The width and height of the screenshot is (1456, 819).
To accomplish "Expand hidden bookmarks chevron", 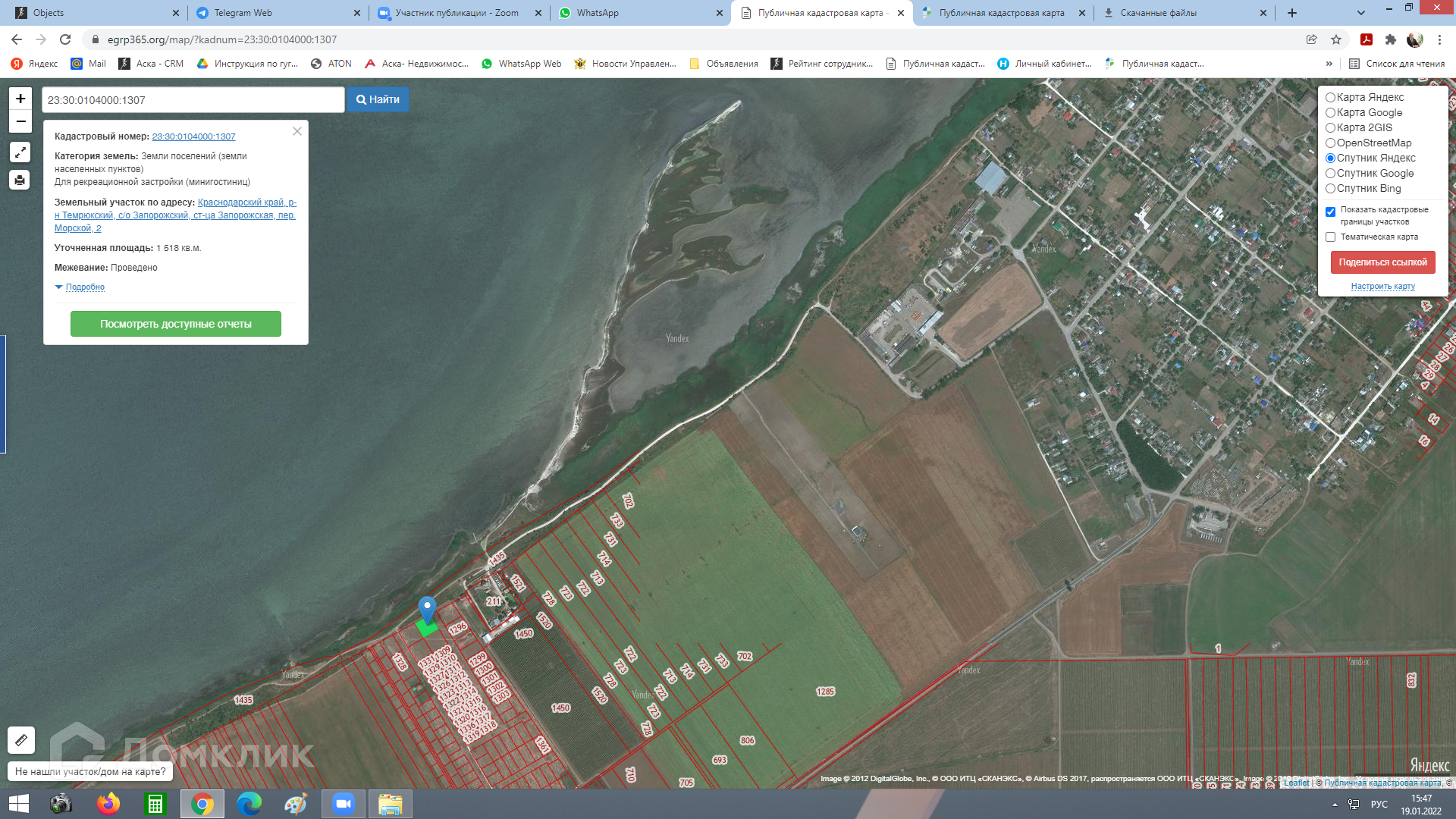I will pyautogui.click(x=1329, y=64).
